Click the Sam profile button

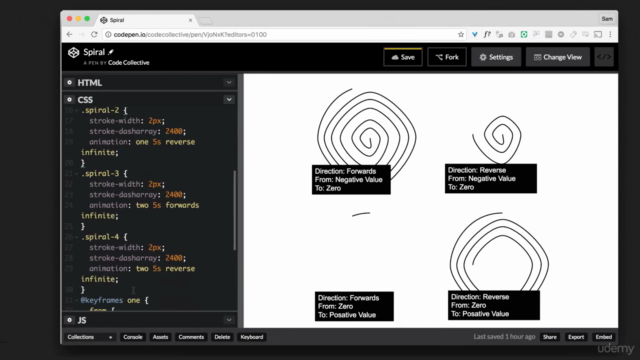(607, 19)
